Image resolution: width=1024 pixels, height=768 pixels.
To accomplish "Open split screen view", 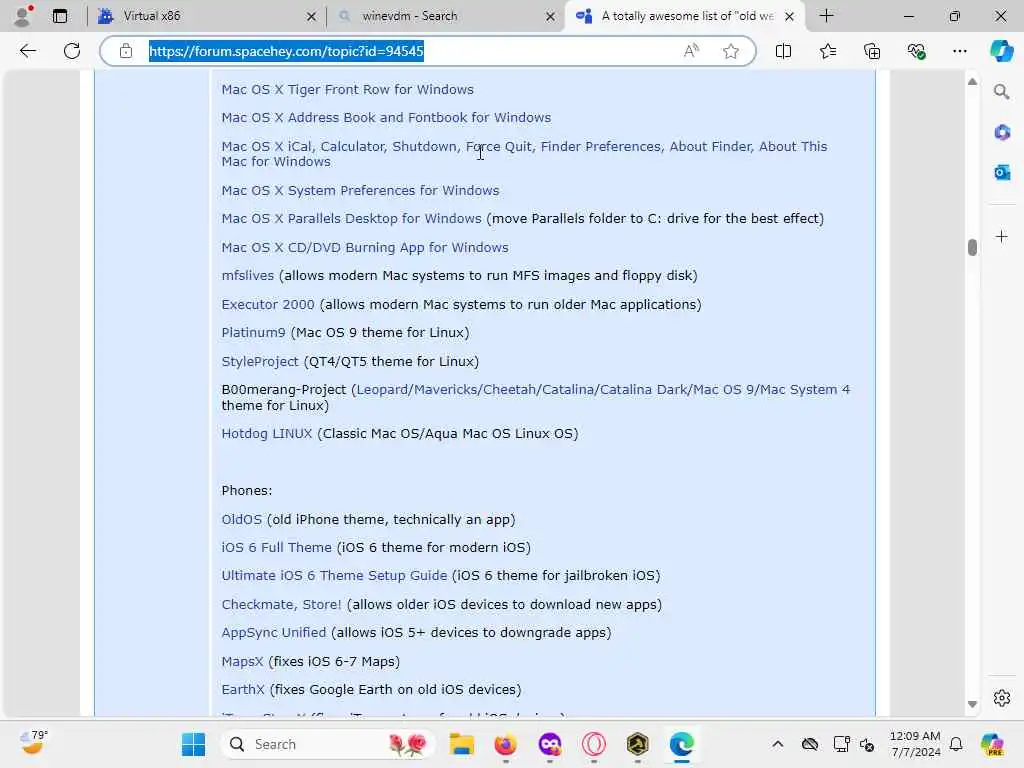I will point(783,51).
